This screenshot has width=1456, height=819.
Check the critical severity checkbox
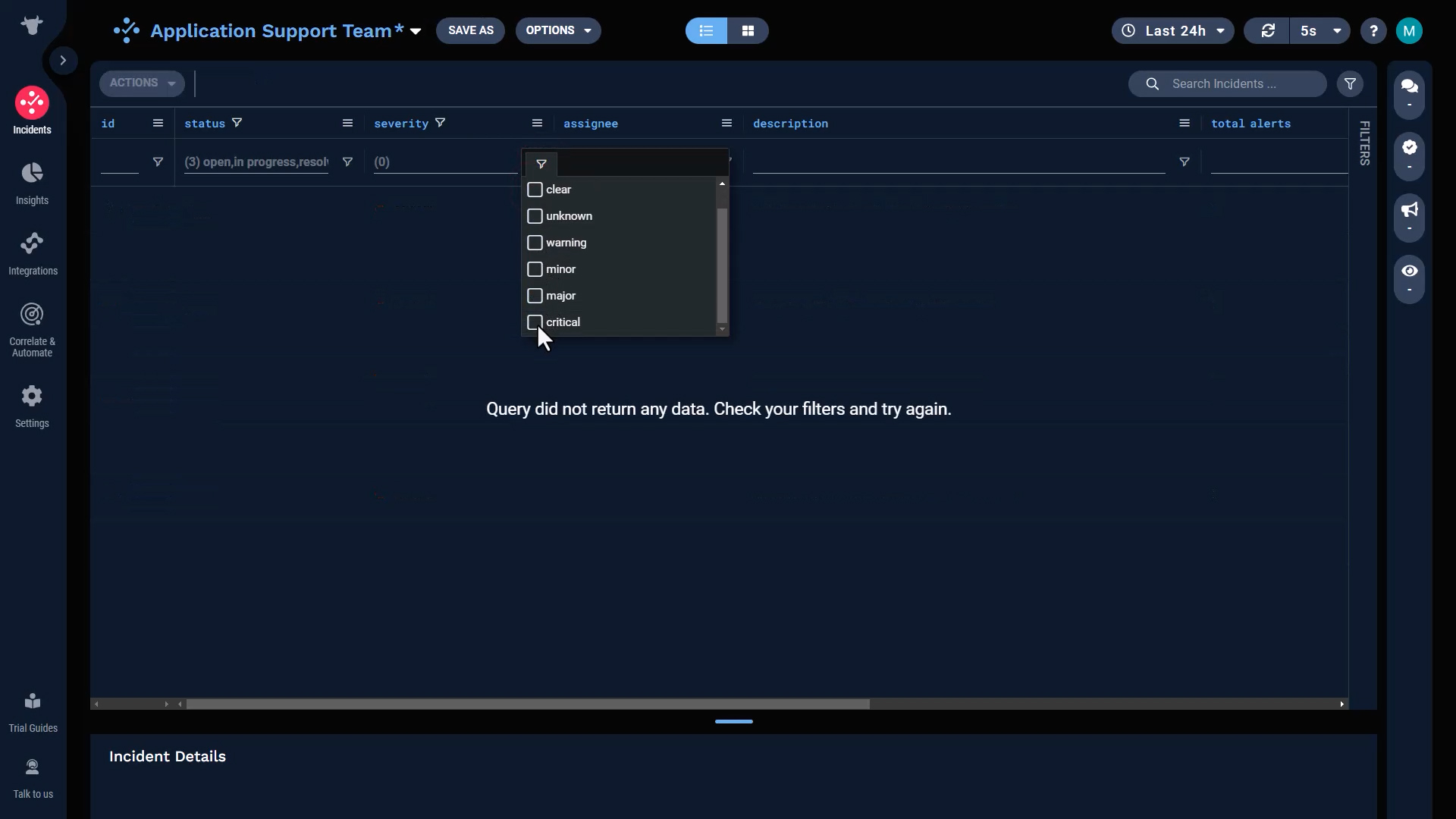point(535,322)
